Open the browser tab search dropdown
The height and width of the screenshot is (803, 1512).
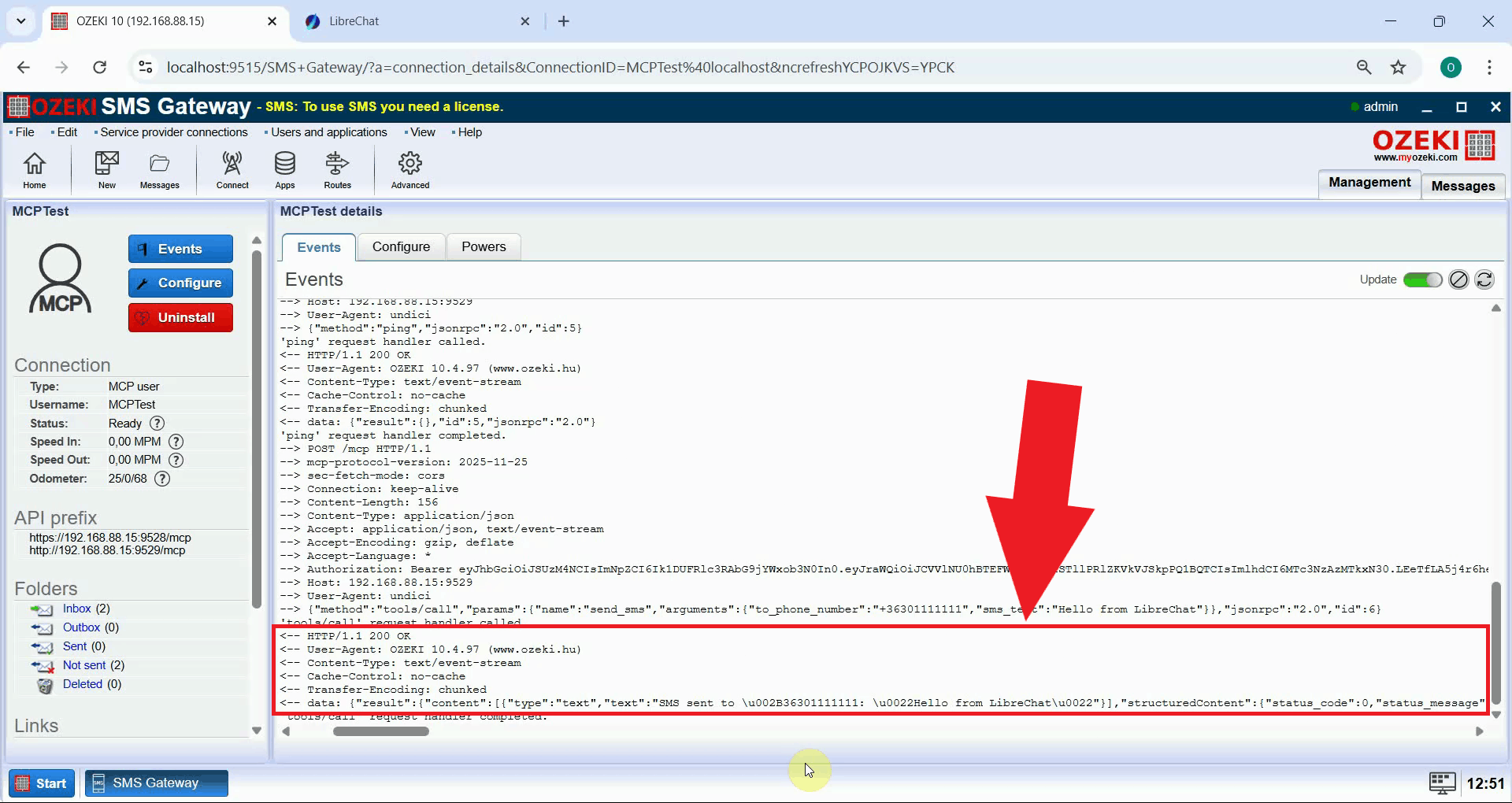tap(21, 21)
